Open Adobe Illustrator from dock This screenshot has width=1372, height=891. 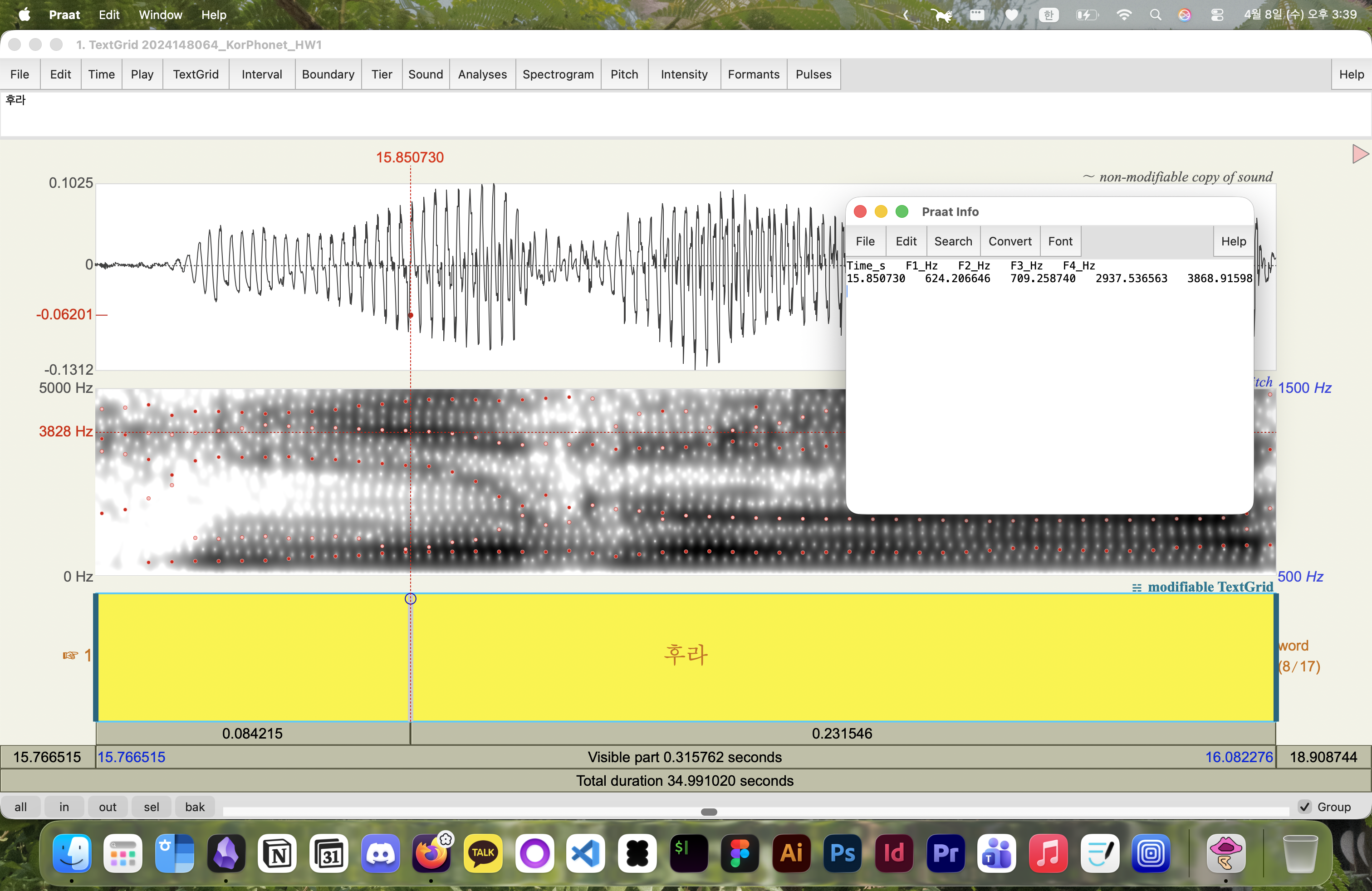pos(791,853)
